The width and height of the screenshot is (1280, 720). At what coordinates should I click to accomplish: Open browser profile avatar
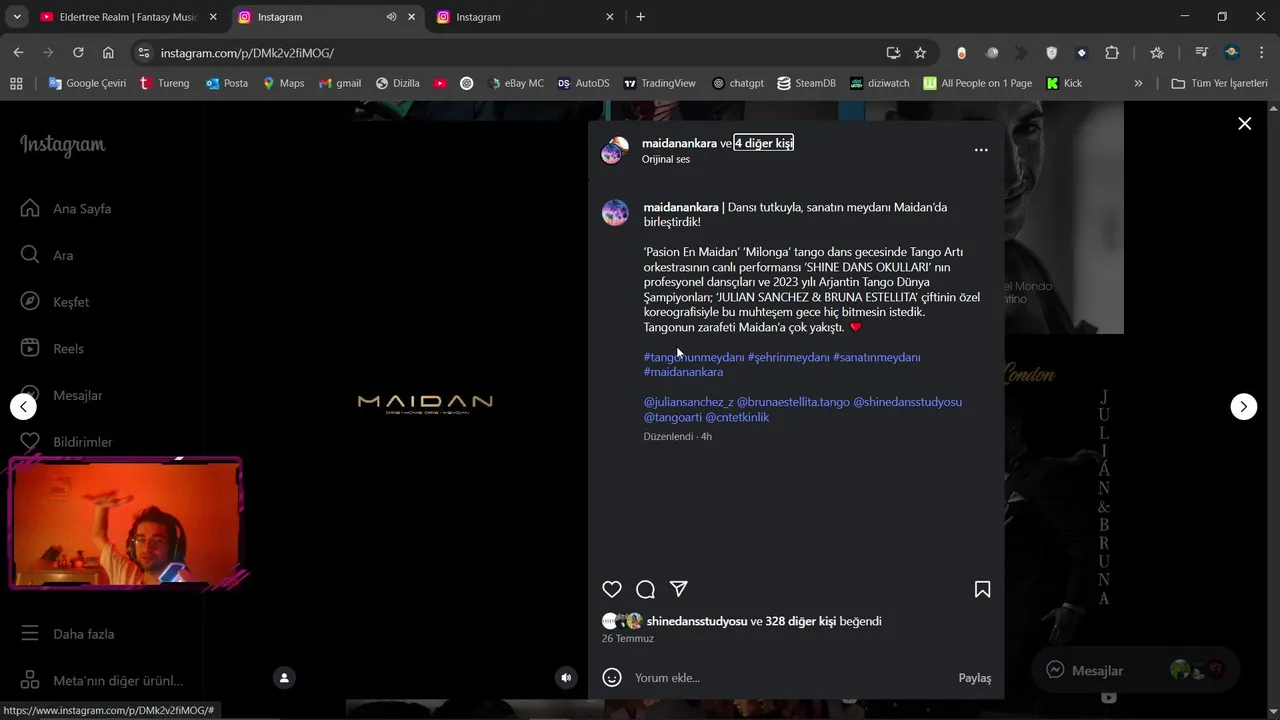(1232, 53)
